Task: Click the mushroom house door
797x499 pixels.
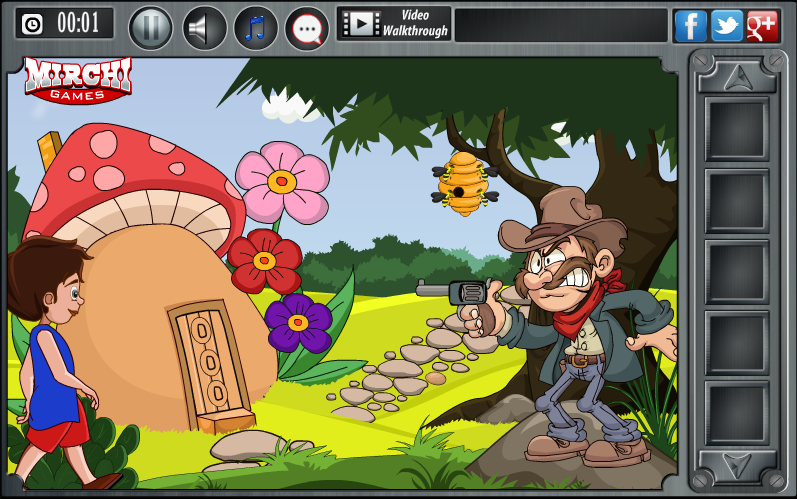Action: click(x=211, y=363)
